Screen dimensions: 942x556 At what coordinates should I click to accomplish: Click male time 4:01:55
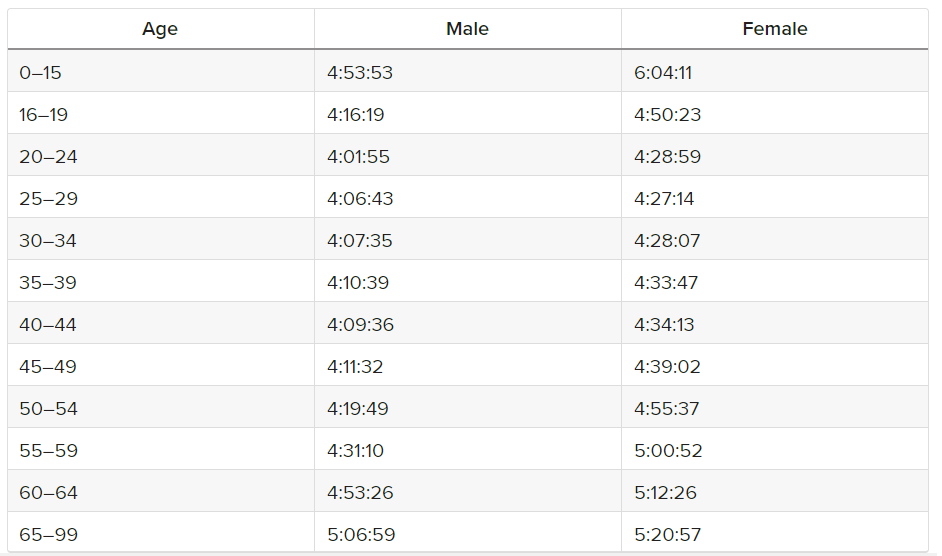pos(358,157)
